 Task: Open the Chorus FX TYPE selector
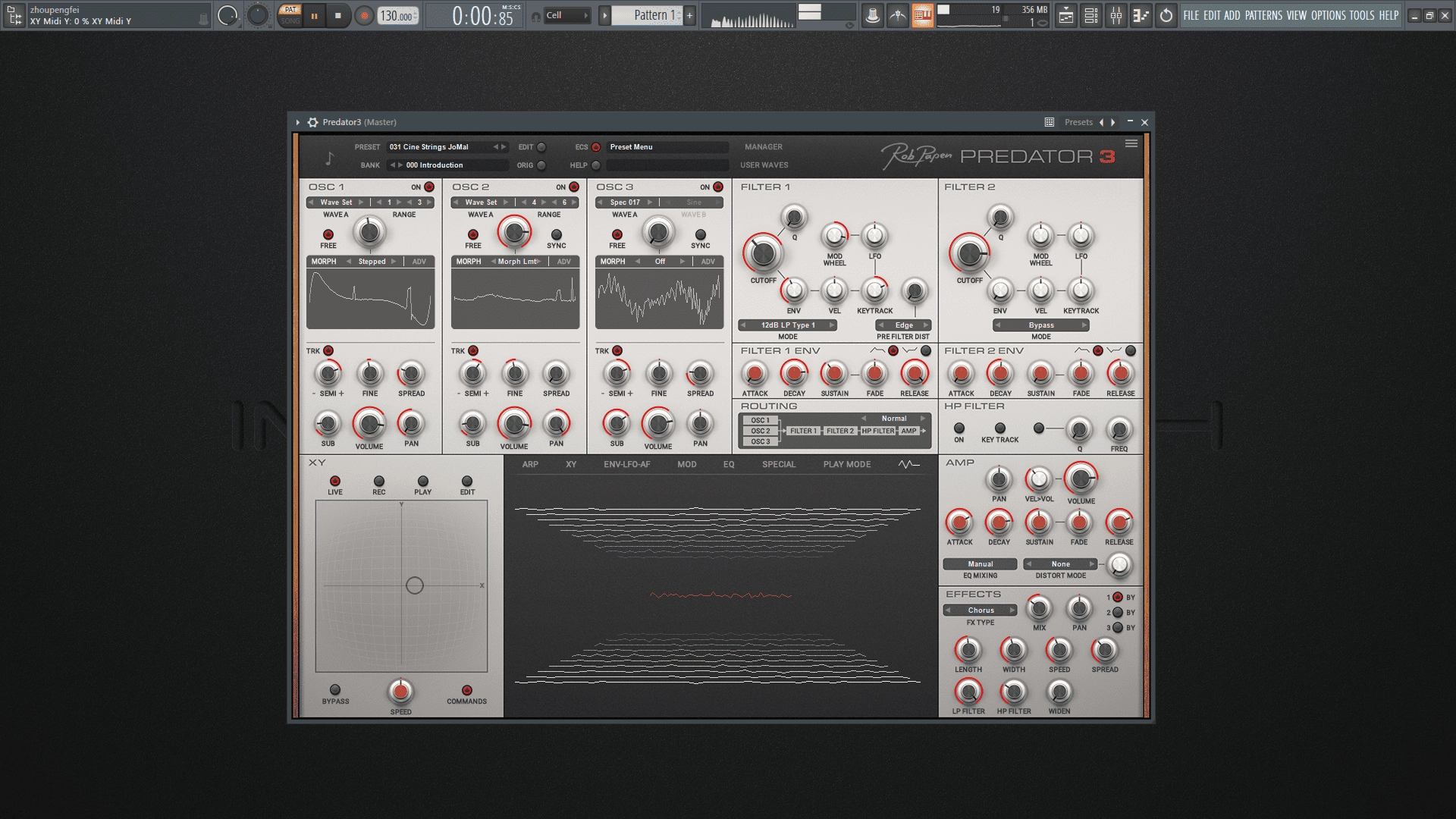(981, 610)
